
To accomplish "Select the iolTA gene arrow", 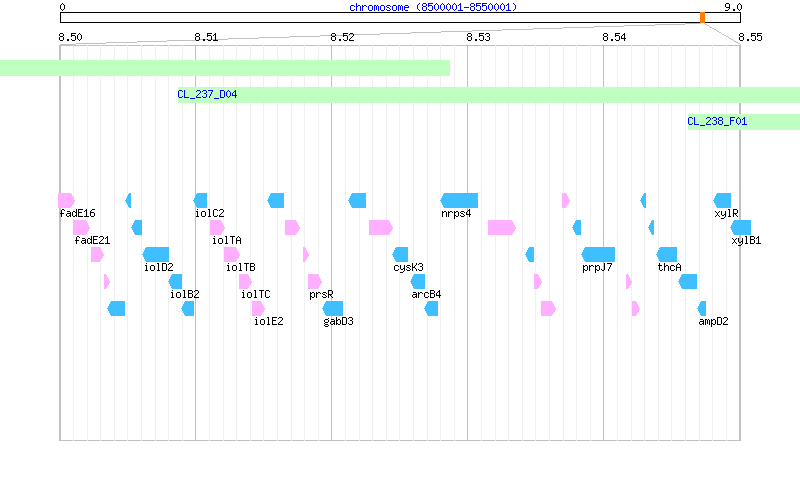I will pyautogui.click(x=217, y=228).
